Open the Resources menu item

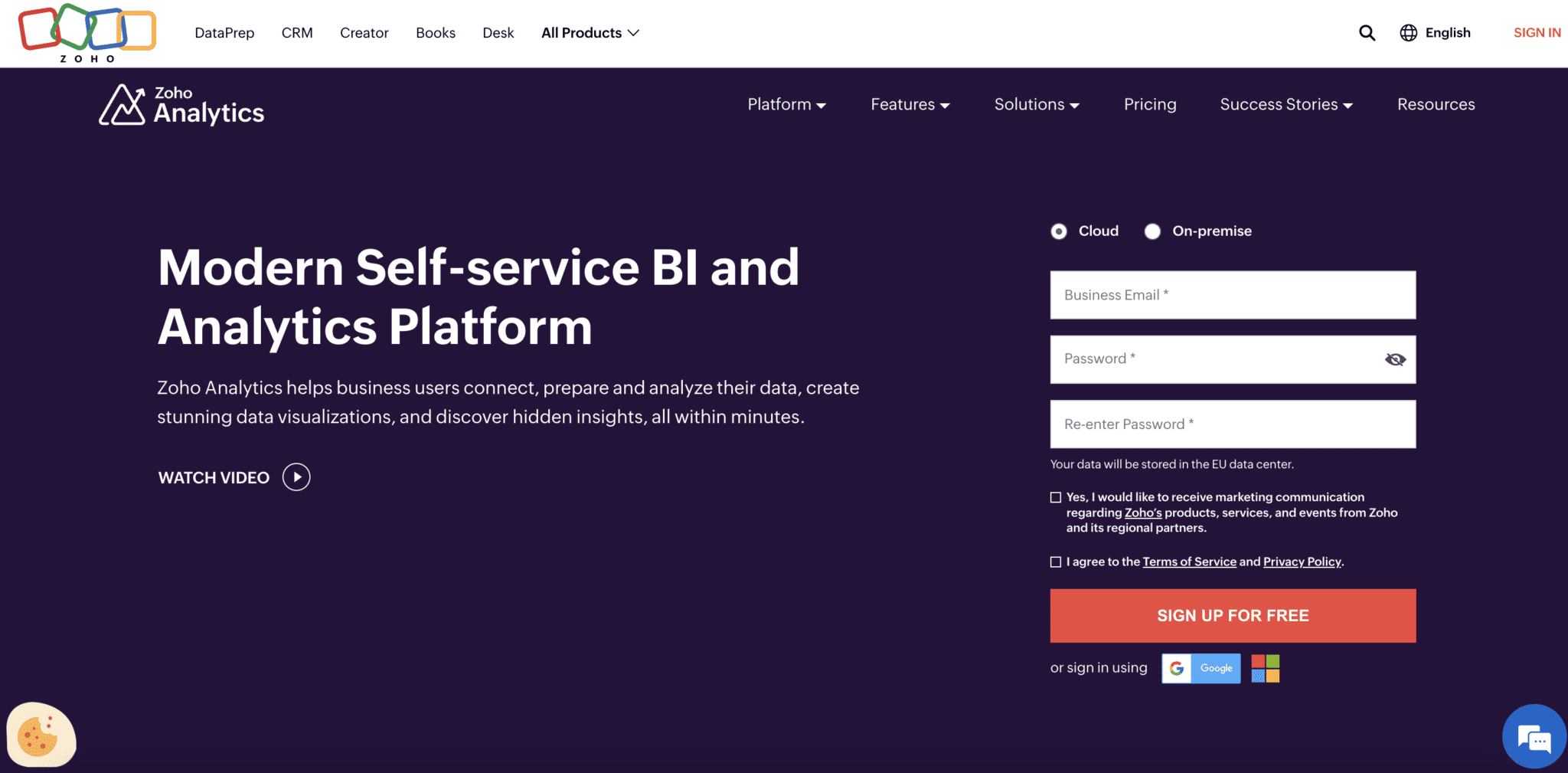tap(1436, 105)
